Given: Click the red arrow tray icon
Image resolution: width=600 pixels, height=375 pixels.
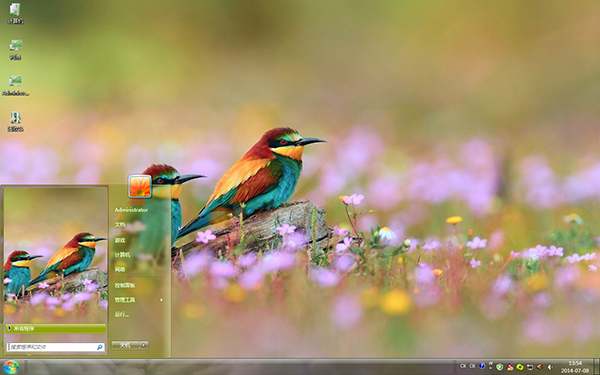Looking at the screenshot, I should pos(539,367).
